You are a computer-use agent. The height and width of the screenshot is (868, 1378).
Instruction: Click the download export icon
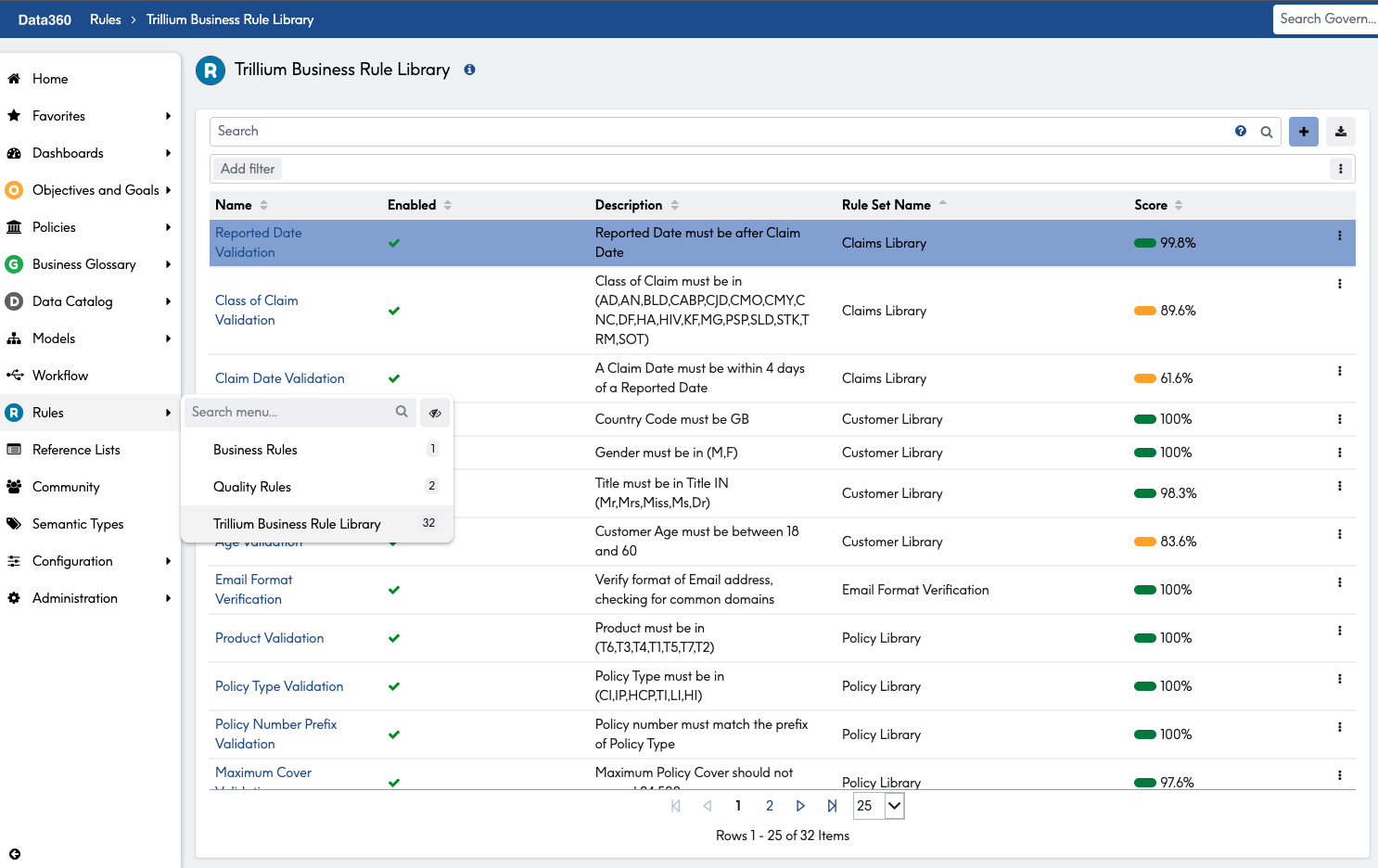point(1341,132)
